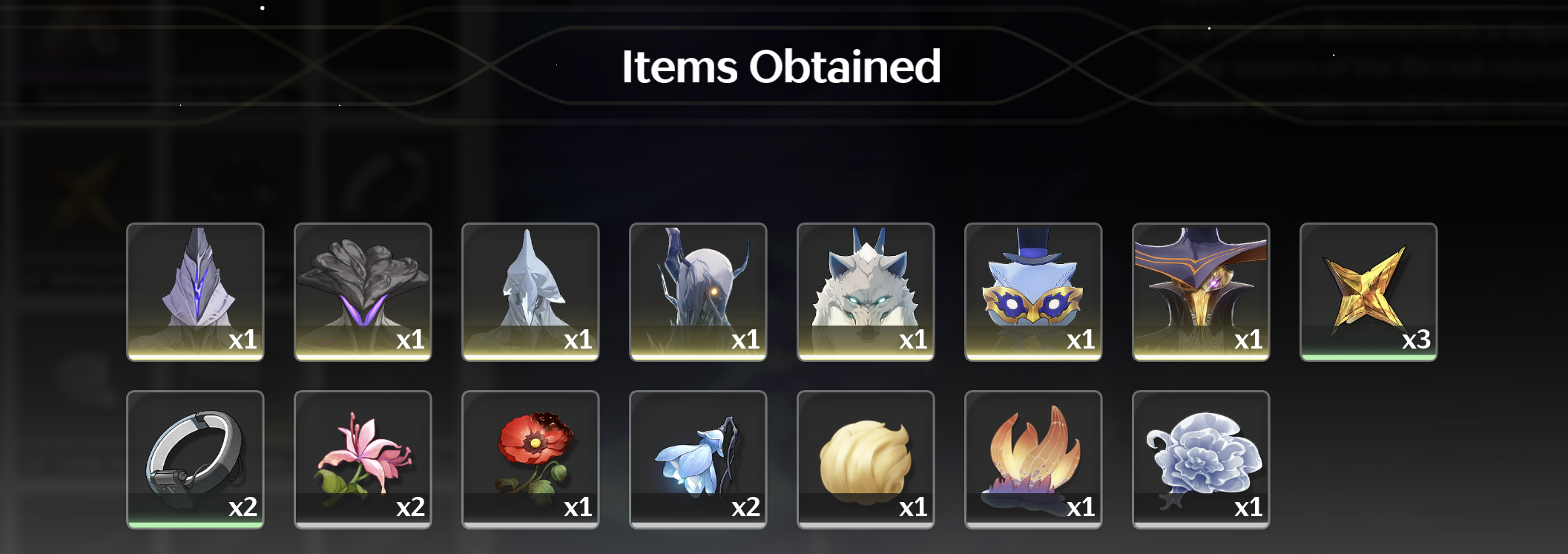
Task: Click the masked creature with top hat
Action: (x=1033, y=291)
